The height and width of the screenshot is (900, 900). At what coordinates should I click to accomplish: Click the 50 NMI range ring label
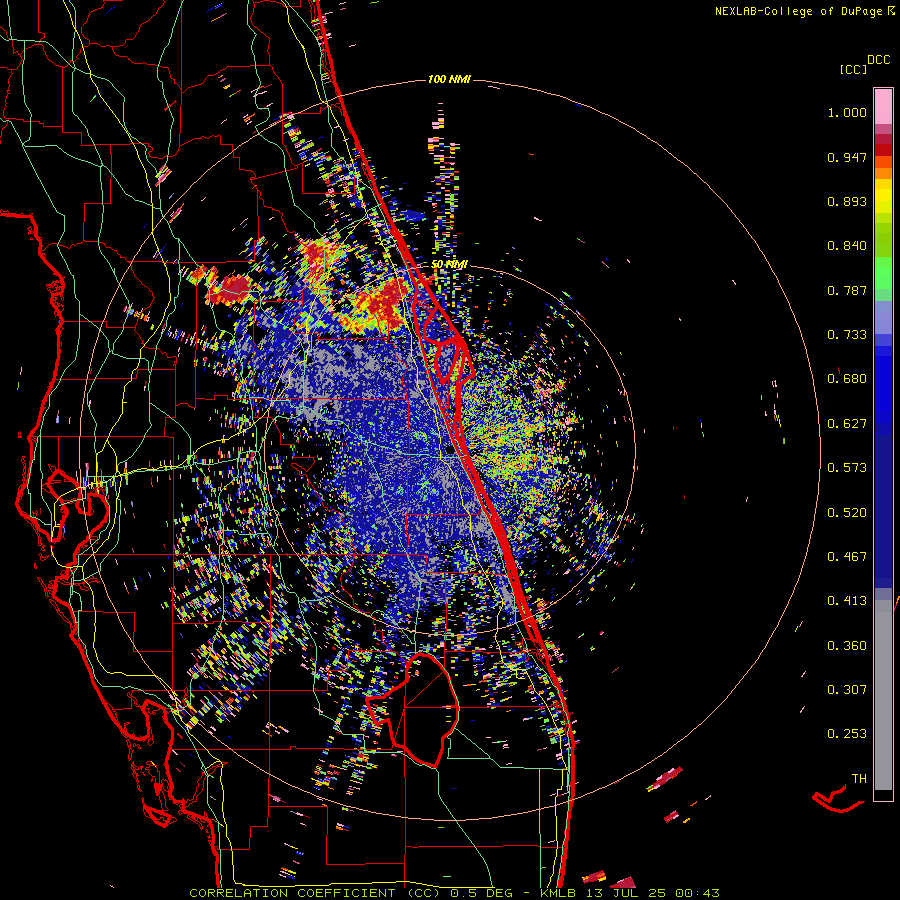[449, 265]
